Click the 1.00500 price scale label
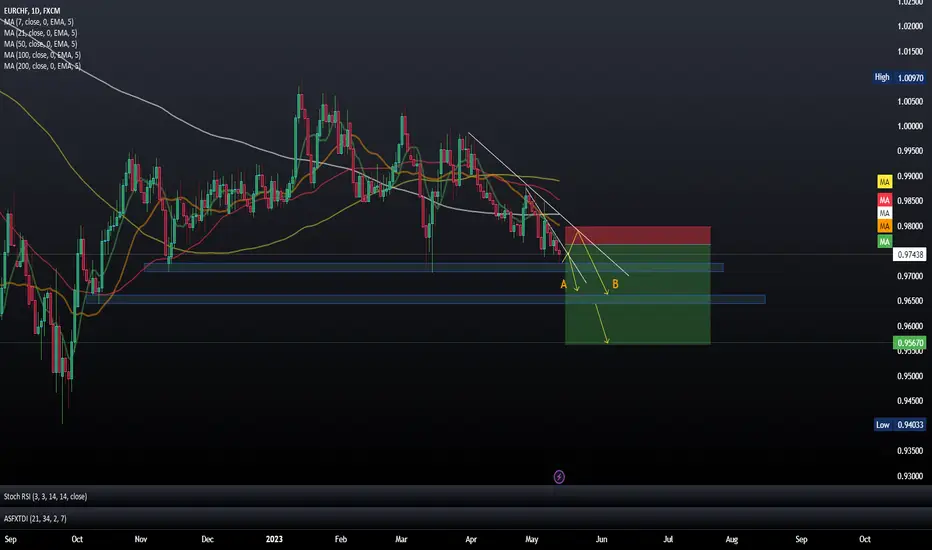Screen dimensions: 932x550 [x=910, y=102]
